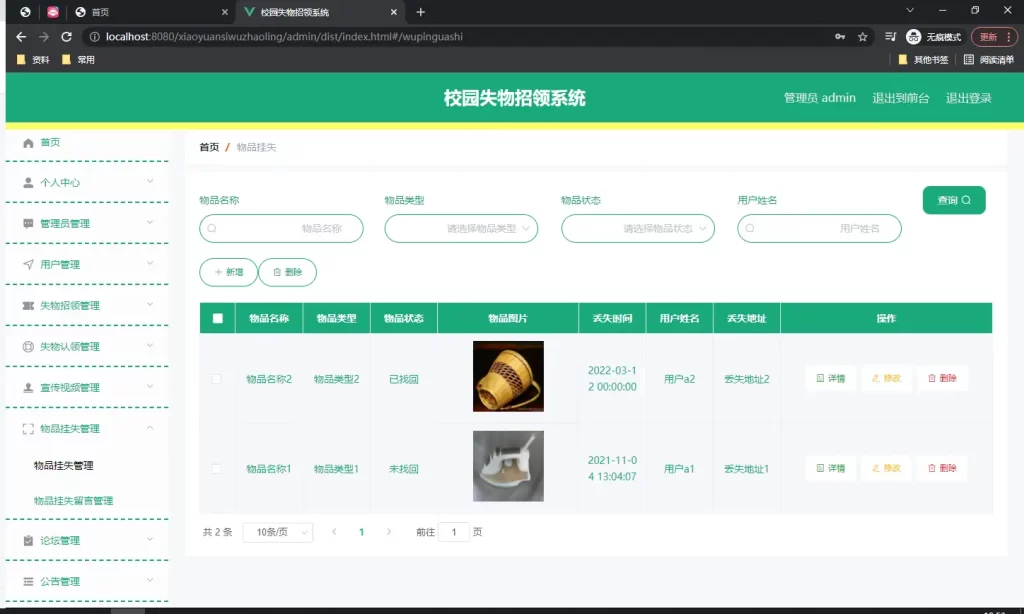This screenshot has height=614, width=1024.
Task: Open the 10条/页 page size dropdown
Action: point(277,532)
